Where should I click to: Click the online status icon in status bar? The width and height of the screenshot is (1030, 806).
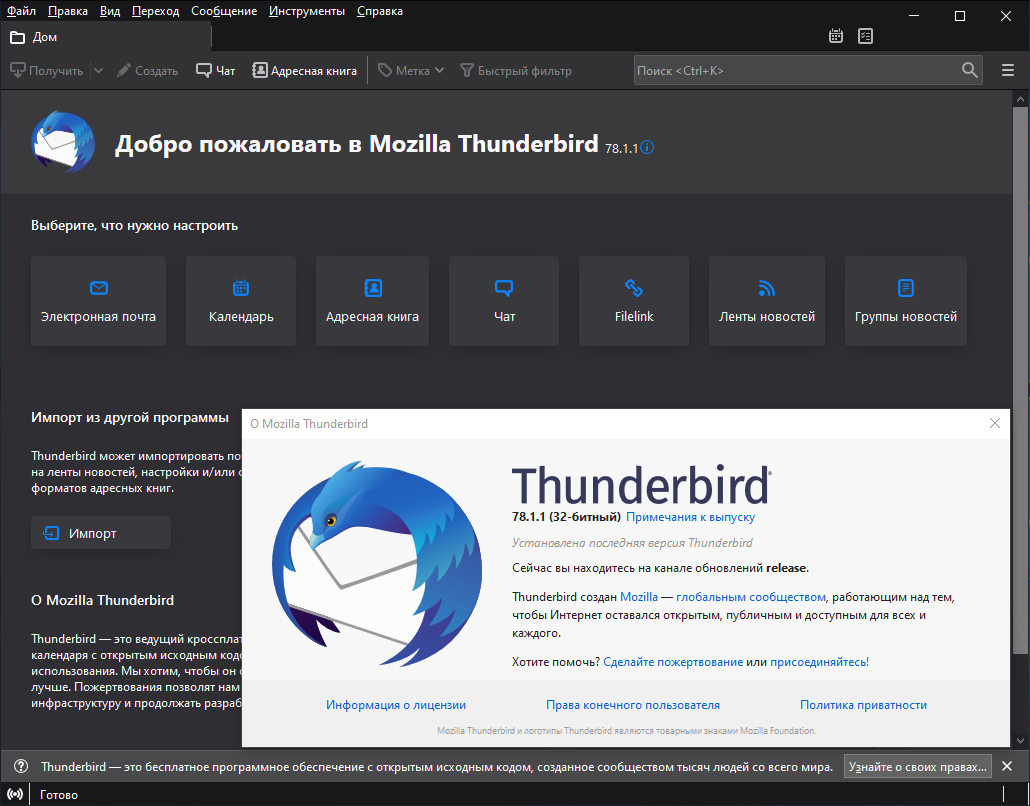pyautogui.click(x=14, y=794)
